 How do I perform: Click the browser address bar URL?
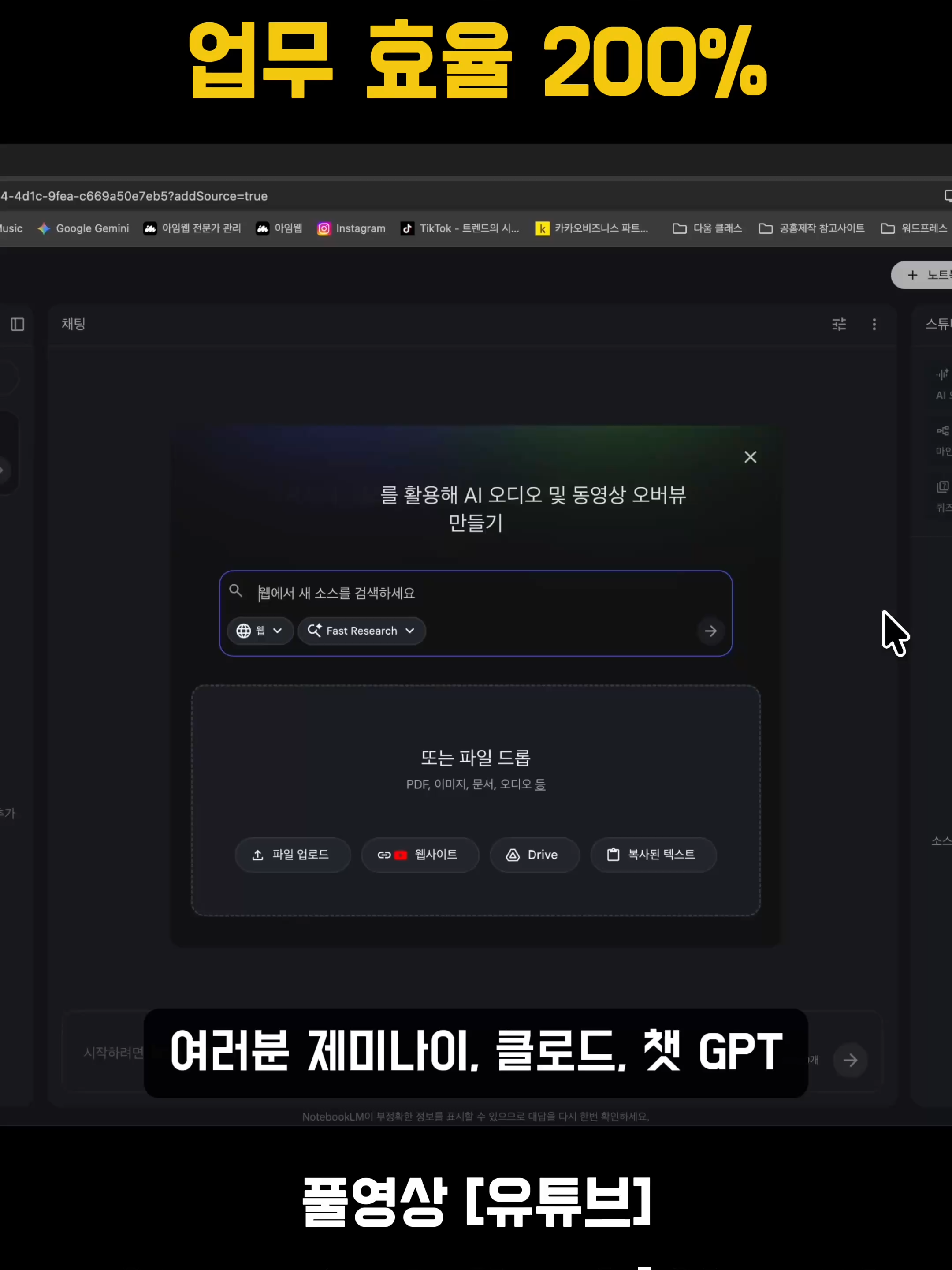coord(134,196)
